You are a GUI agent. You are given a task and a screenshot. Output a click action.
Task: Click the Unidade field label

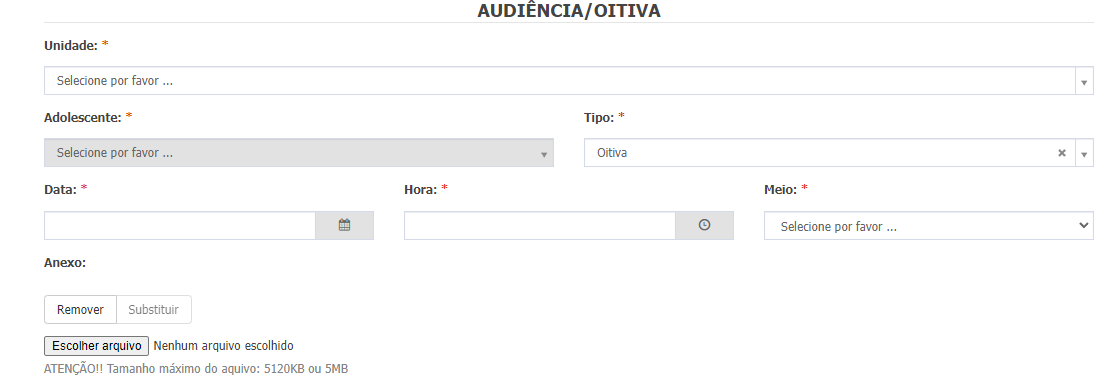coord(71,45)
